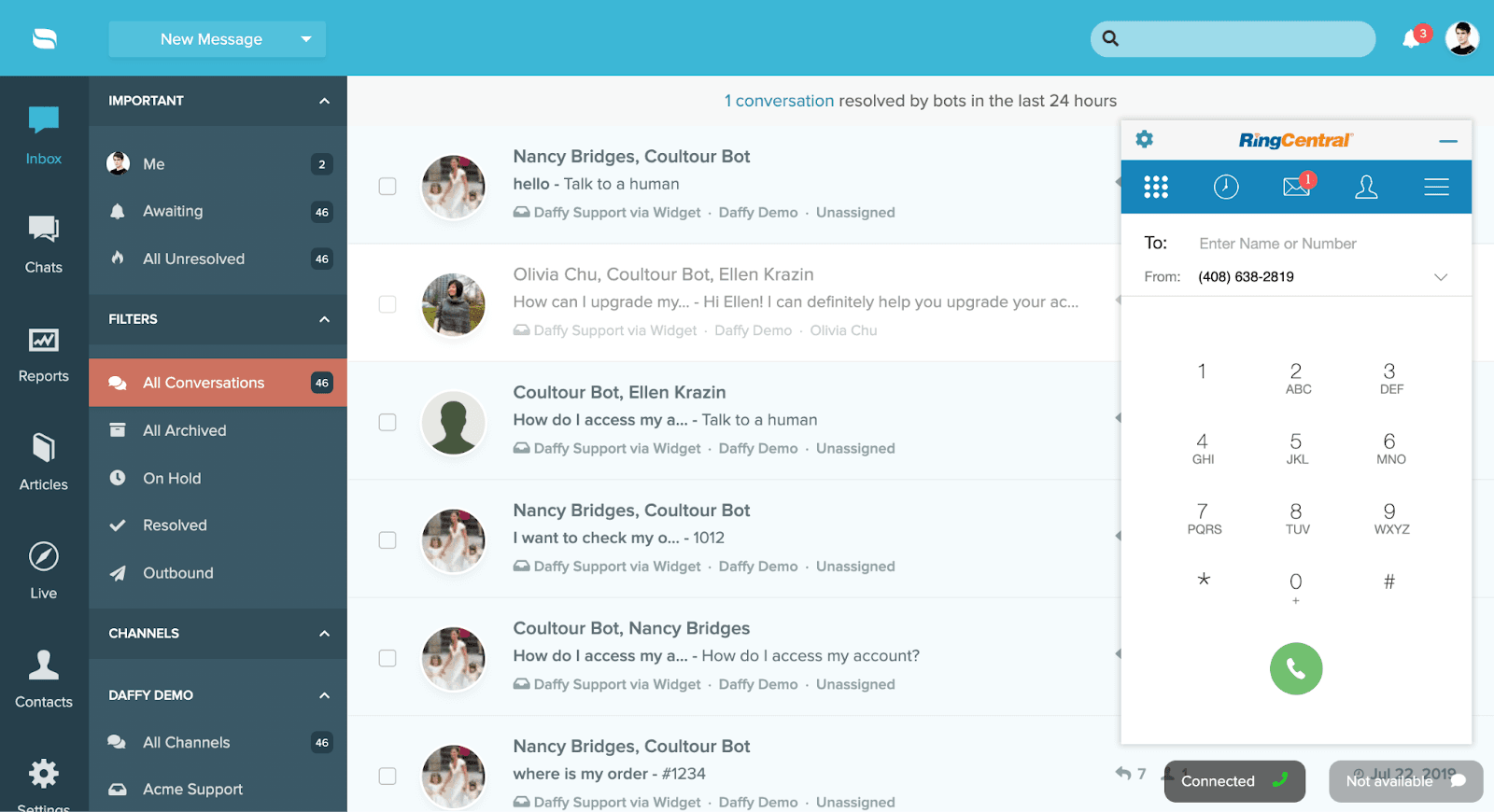This screenshot has height=812, width=1494.
Task: Check the Olivia Chu conversation checkbox
Action: point(388,304)
